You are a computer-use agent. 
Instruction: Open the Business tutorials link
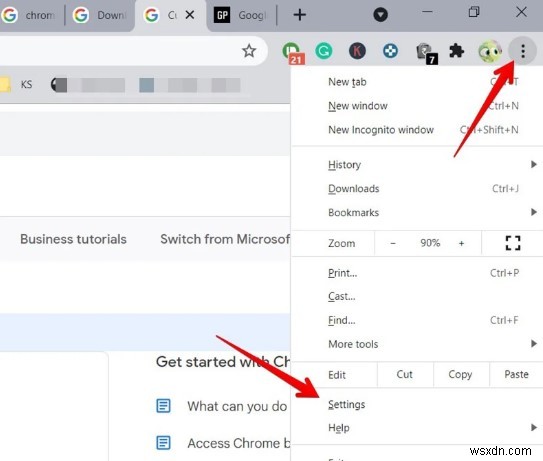click(x=73, y=239)
